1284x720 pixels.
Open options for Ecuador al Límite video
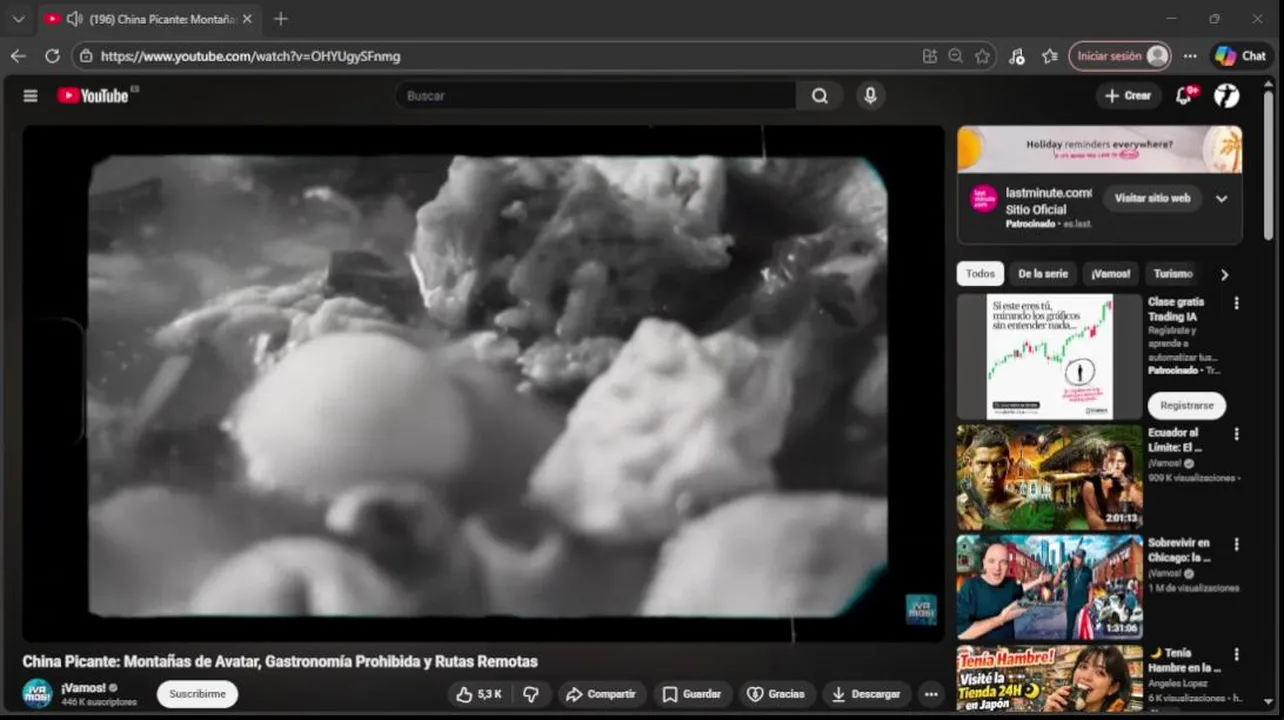[x=1236, y=434]
